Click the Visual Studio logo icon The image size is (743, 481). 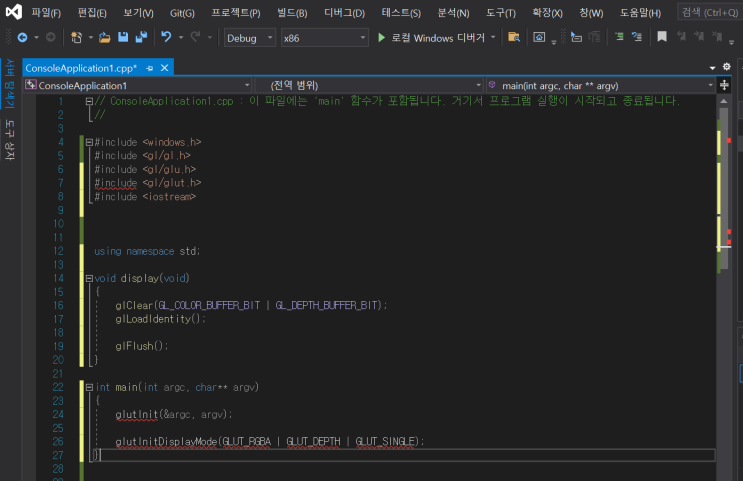click(x=13, y=12)
